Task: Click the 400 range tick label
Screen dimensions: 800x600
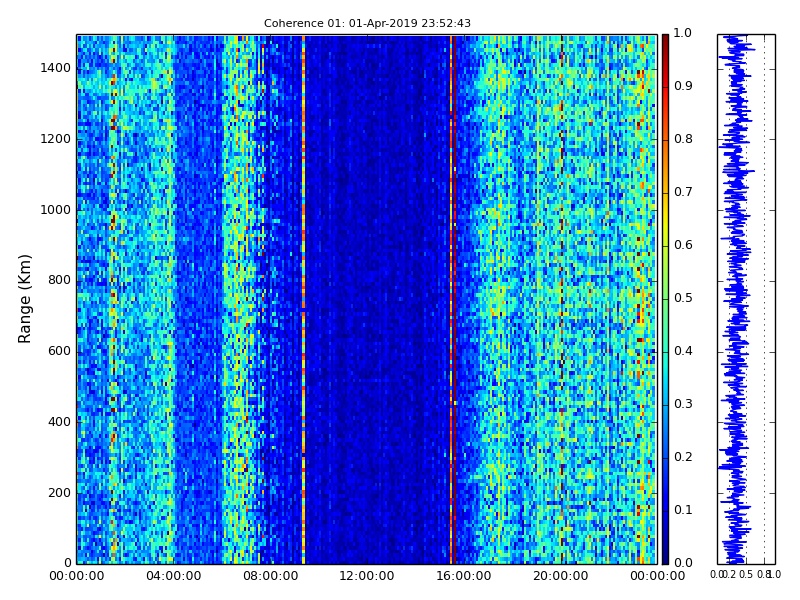Action: click(x=59, y=422)
